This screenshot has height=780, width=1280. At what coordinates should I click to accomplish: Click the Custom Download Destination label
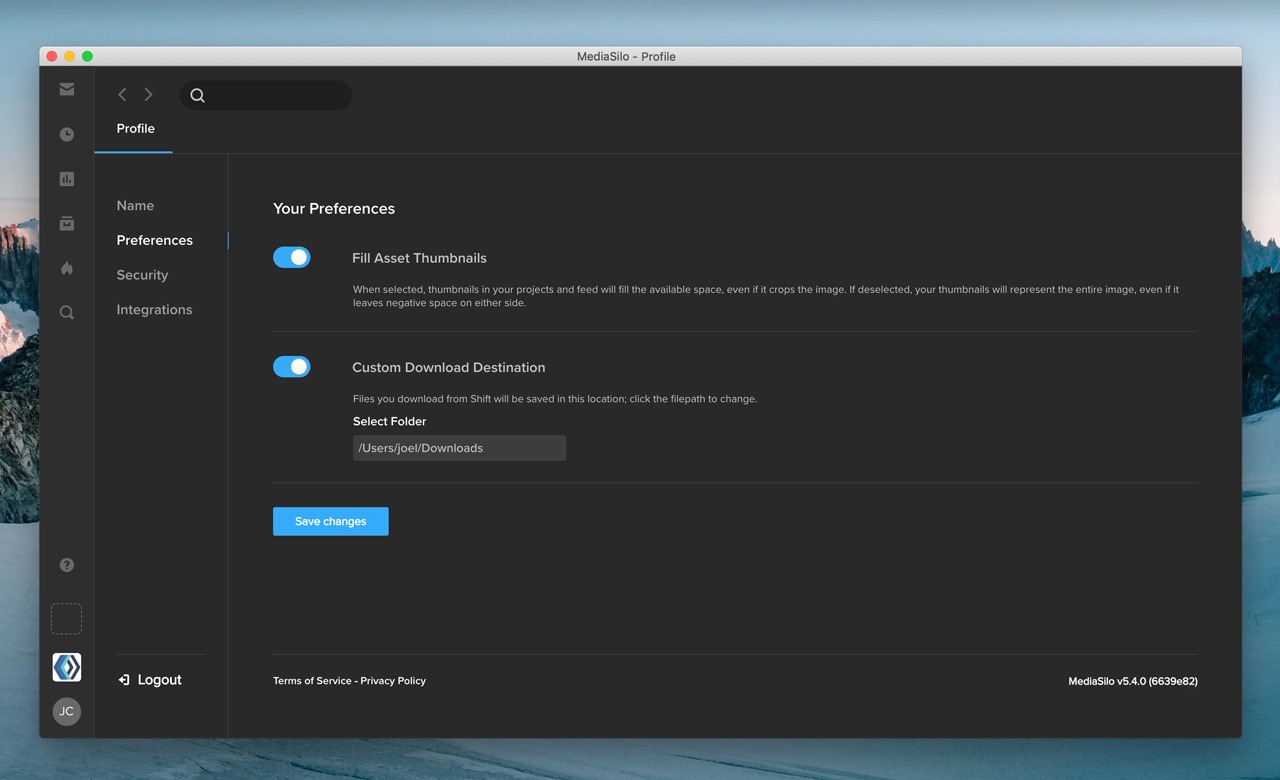[x=449, y=367]
